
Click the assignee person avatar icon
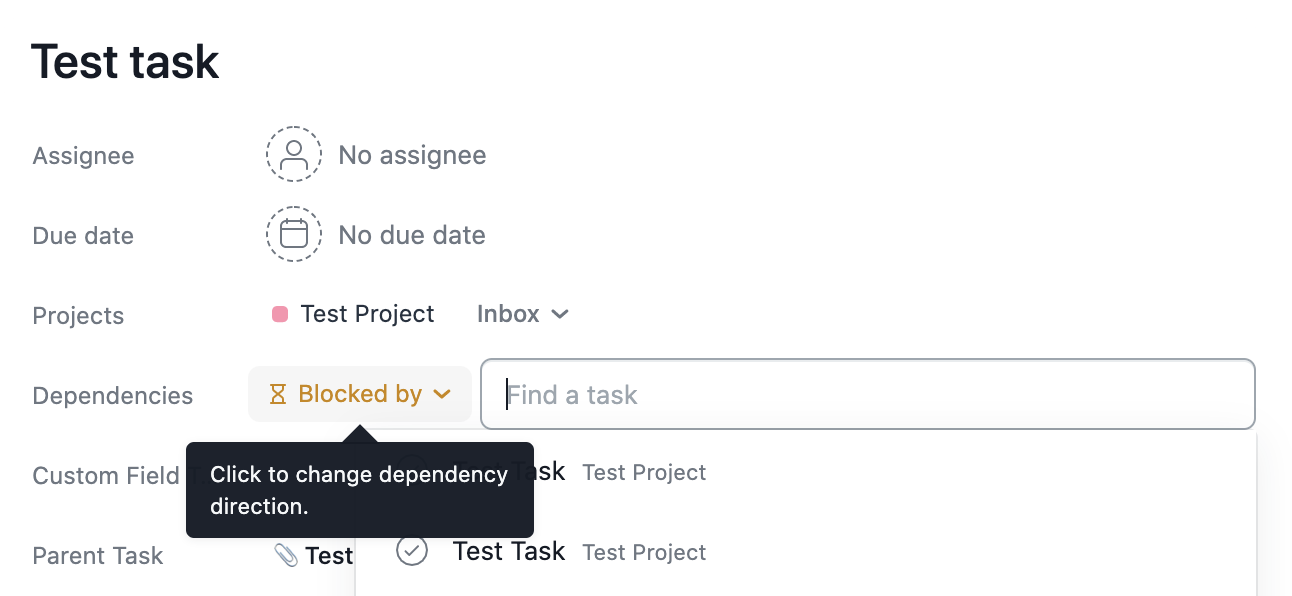(x=294, y=155)
